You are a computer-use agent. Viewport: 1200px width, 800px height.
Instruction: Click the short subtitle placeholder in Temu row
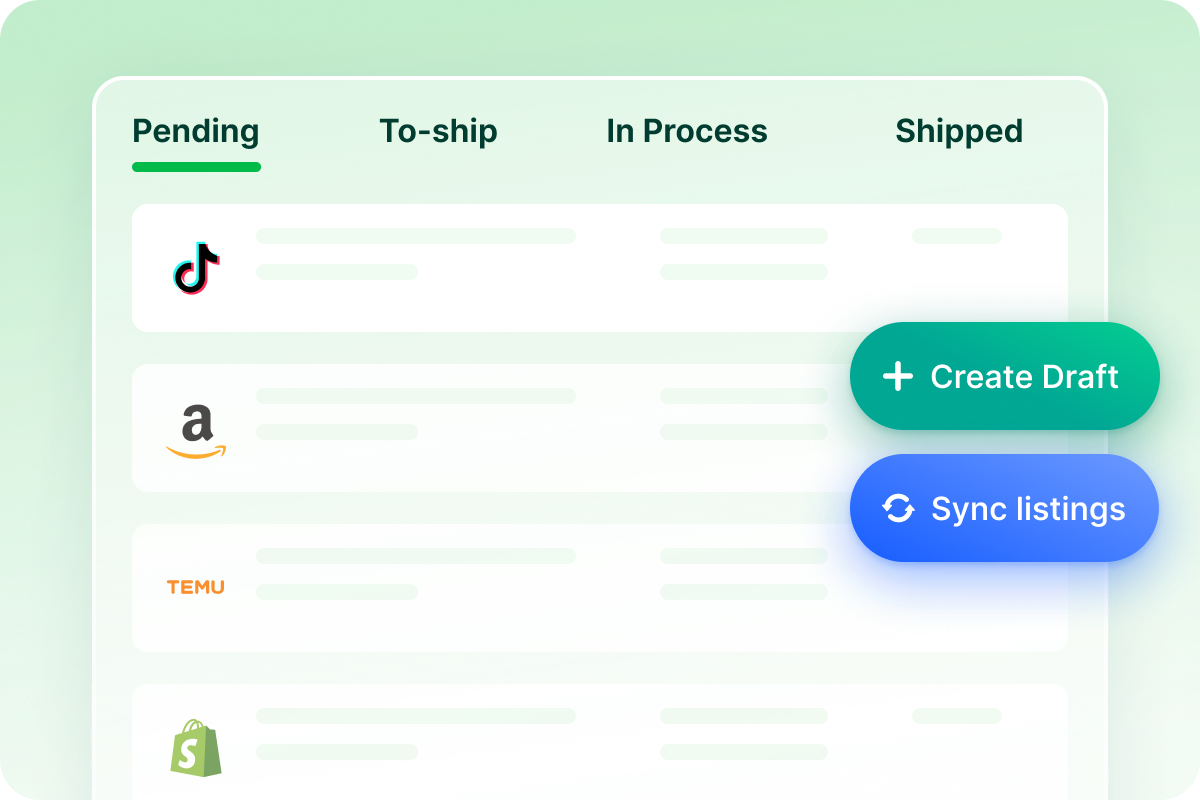click(x=337, y=592)
